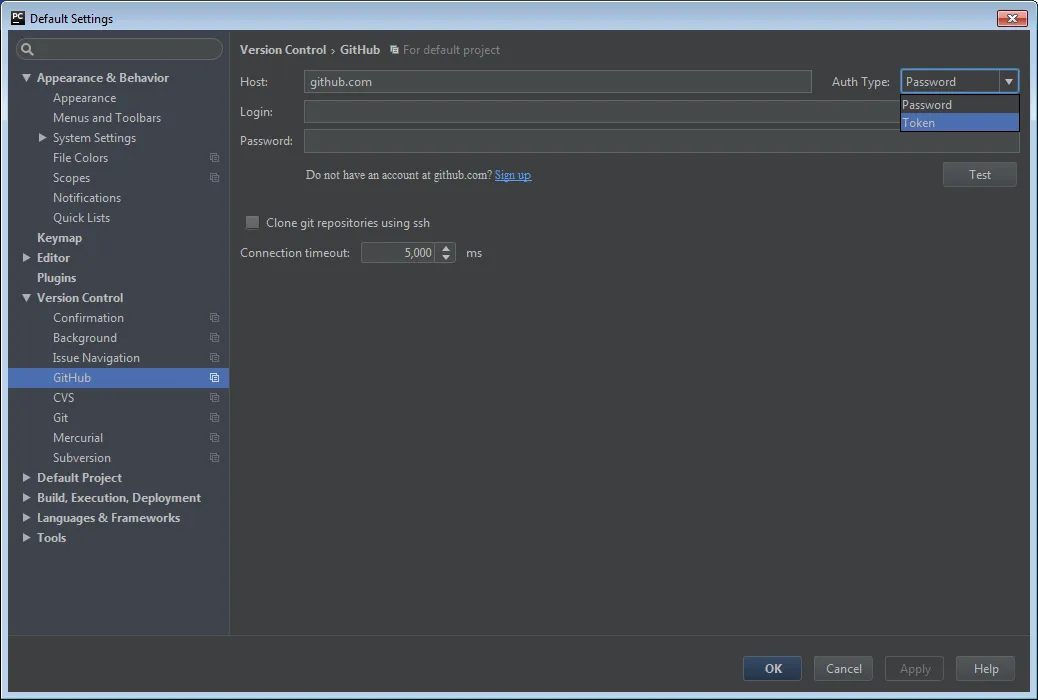The height and width of the screenshot is (700, 1038).
Task: Select Background under Version Control
Action: pyautogui.click(x=85, y=338)
